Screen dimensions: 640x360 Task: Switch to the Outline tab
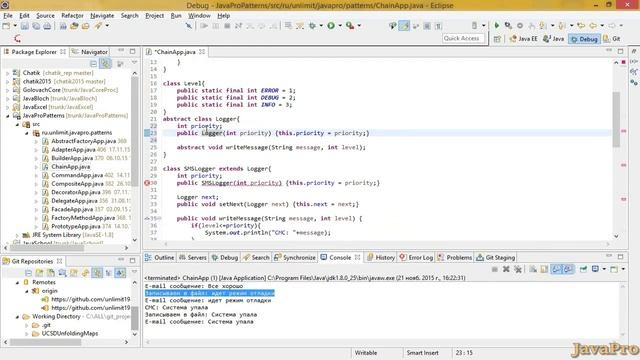[x=160, y=258]
